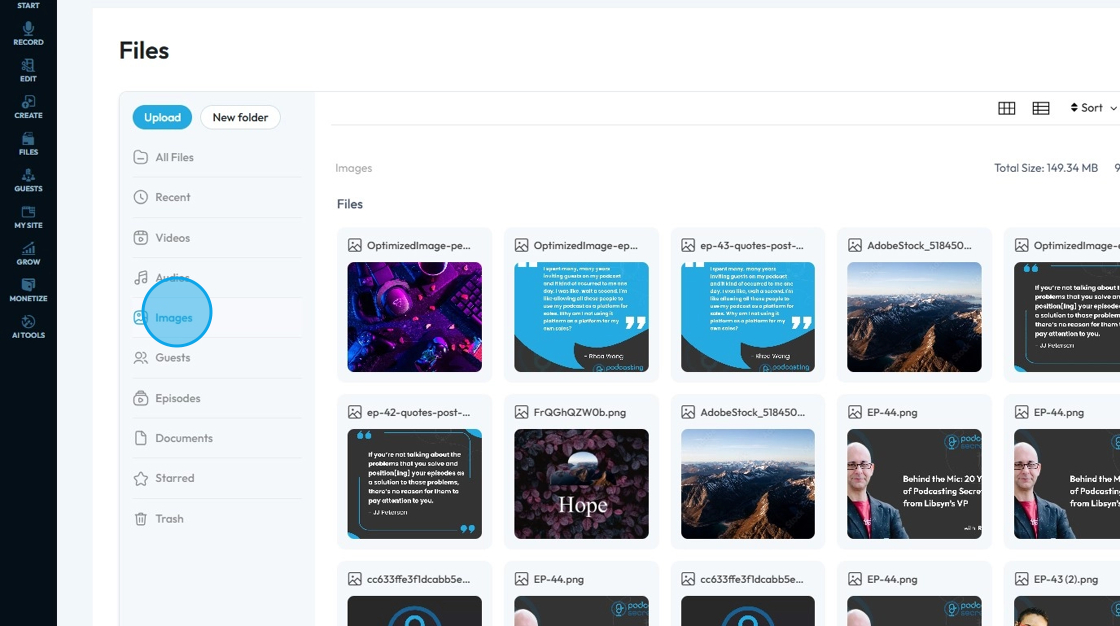
Task: Open the Monetize section
Action: click(28, 290)
